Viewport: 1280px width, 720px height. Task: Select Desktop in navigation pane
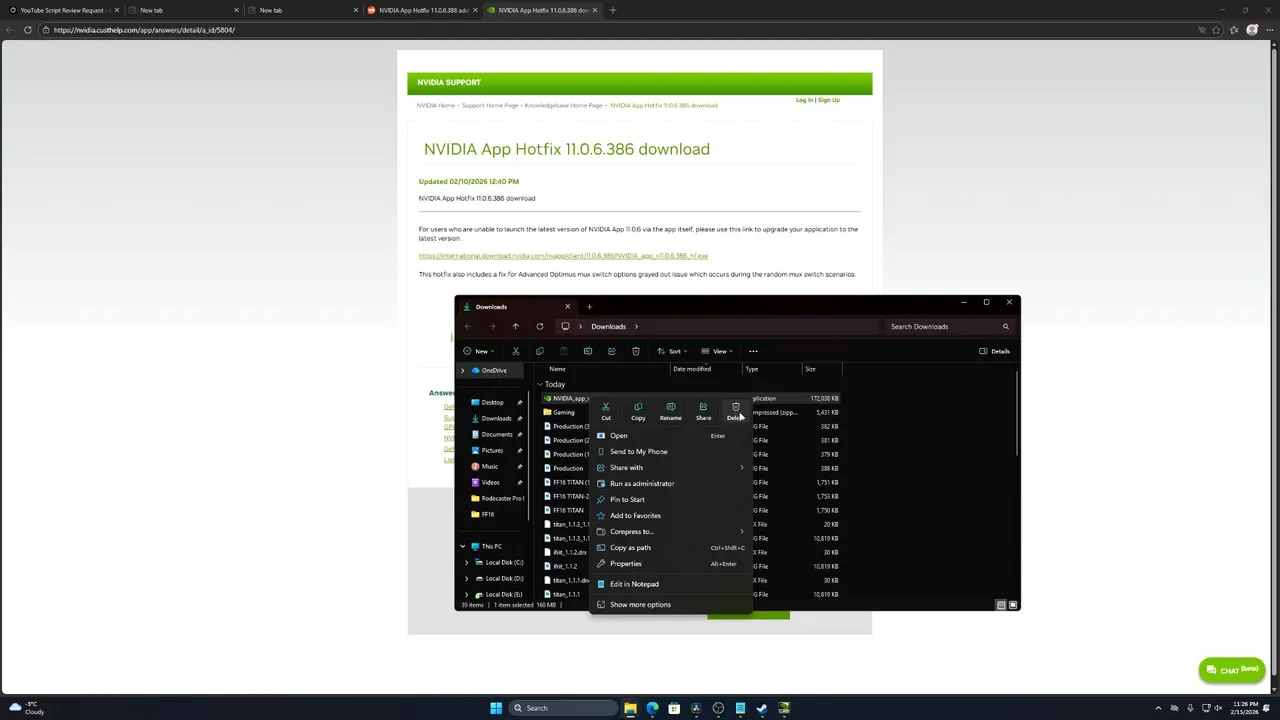[x=492, y=402]
